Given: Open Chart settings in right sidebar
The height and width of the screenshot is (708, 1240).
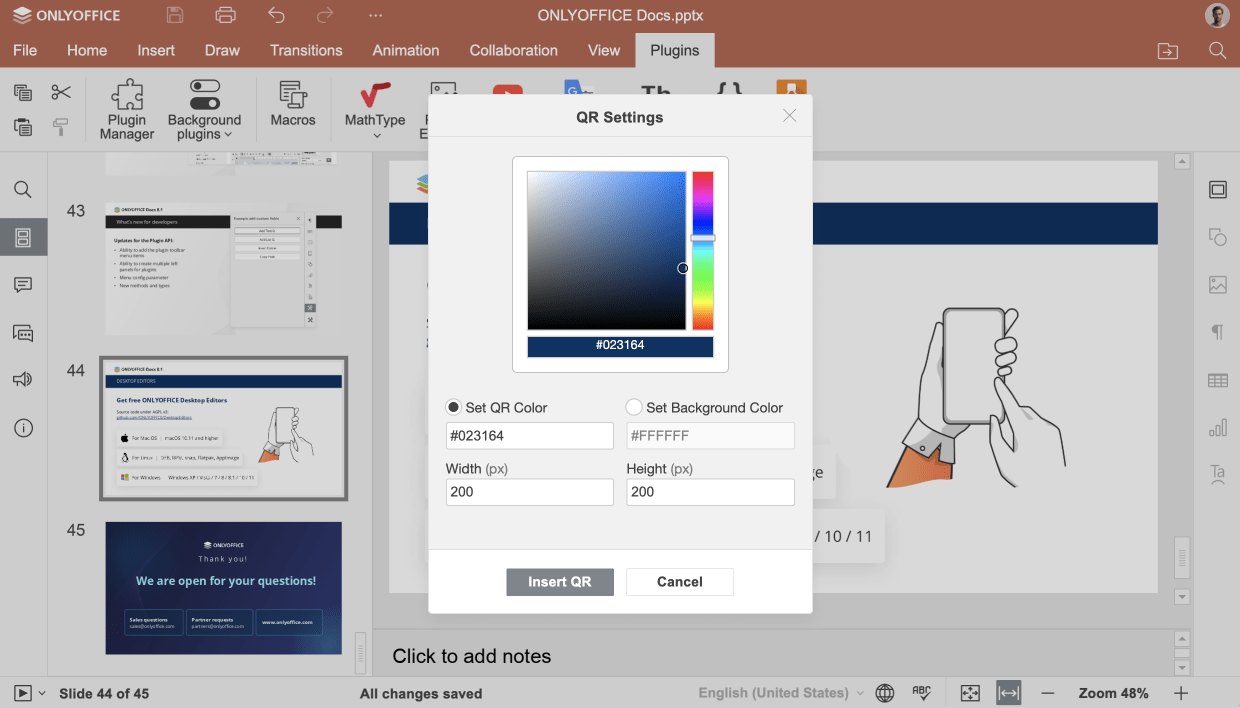Looking at the screenshot, I should pos(1217,428).
